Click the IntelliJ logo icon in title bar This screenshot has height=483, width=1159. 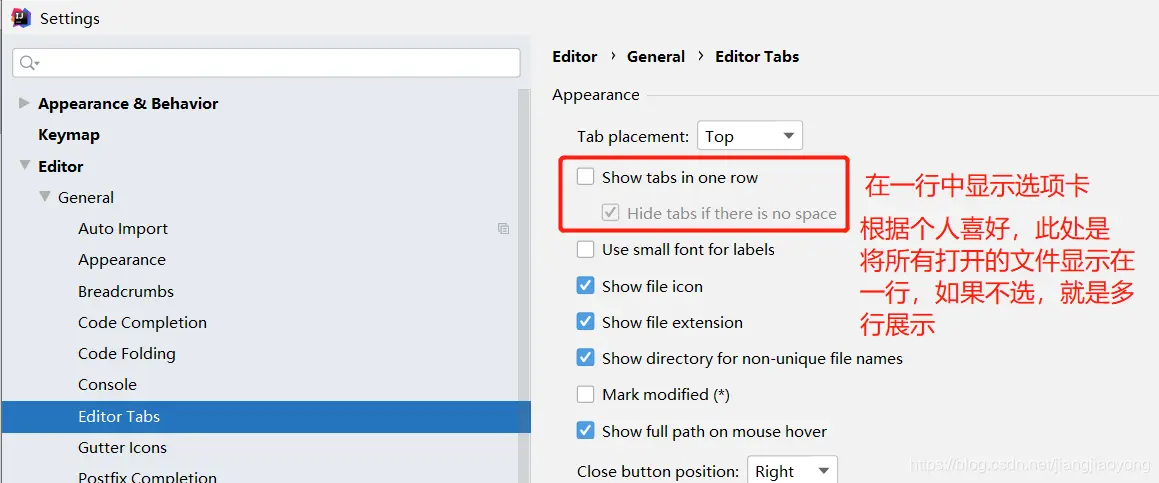pos(21,17)
